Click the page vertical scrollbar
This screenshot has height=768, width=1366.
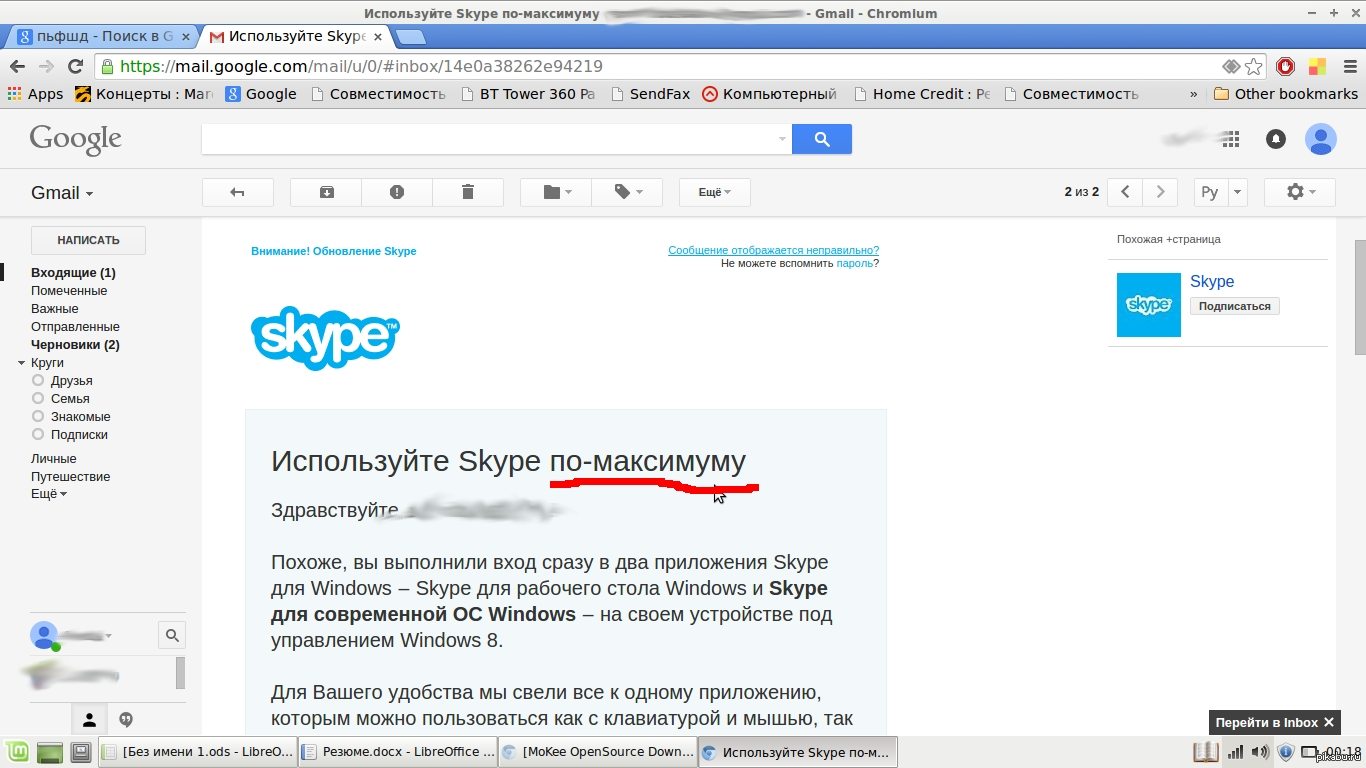click(x=1360, y=297)
